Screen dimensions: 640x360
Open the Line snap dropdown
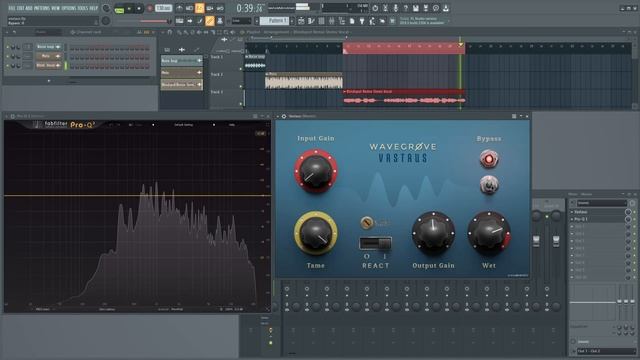pos(241,20)
